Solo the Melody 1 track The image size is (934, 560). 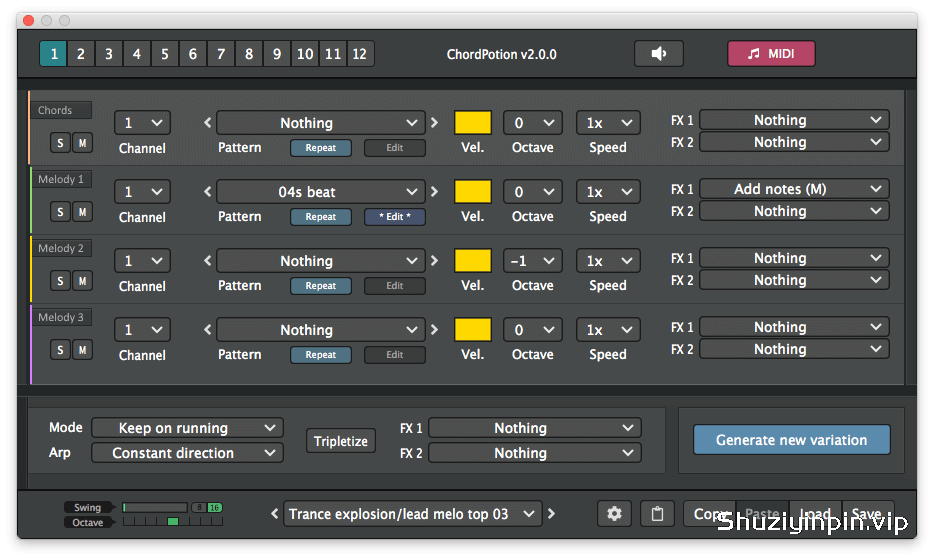coord(60,212)
